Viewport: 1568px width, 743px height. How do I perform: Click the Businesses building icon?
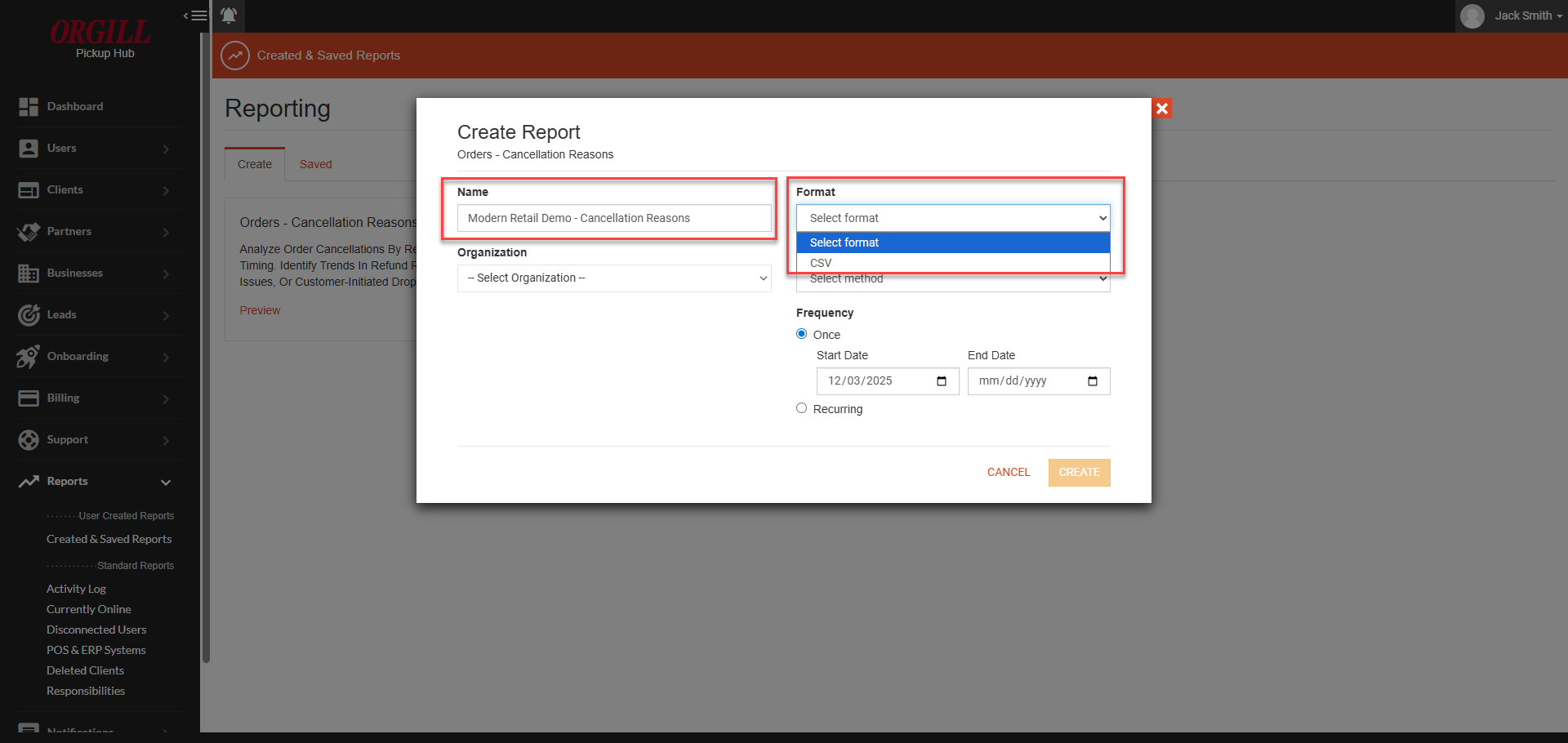[29, 273]
